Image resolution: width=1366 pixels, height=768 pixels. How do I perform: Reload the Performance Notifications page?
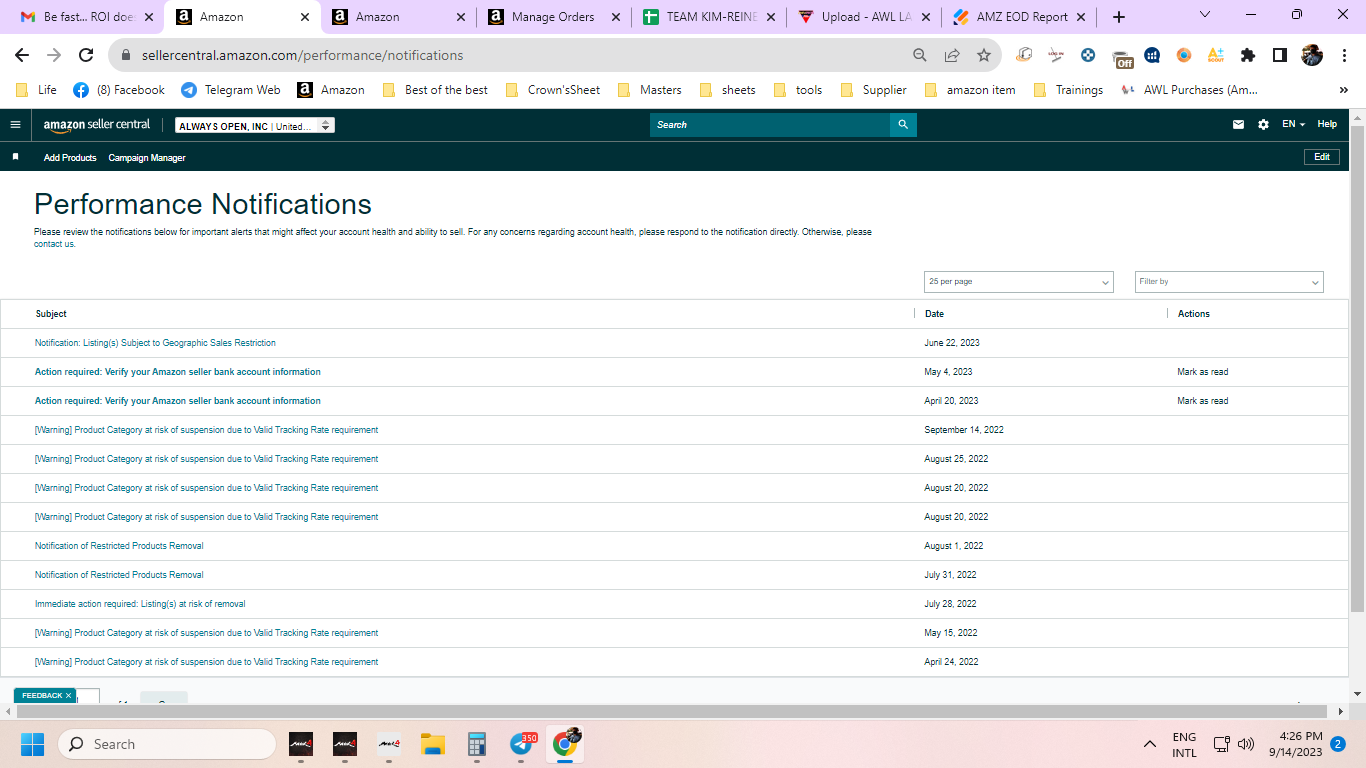(86, 55)
